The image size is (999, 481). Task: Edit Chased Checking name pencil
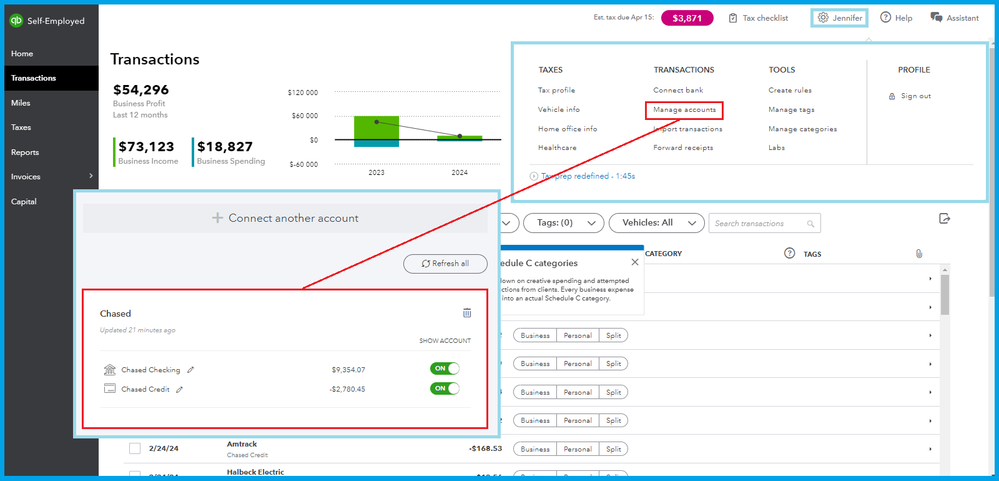190,370
